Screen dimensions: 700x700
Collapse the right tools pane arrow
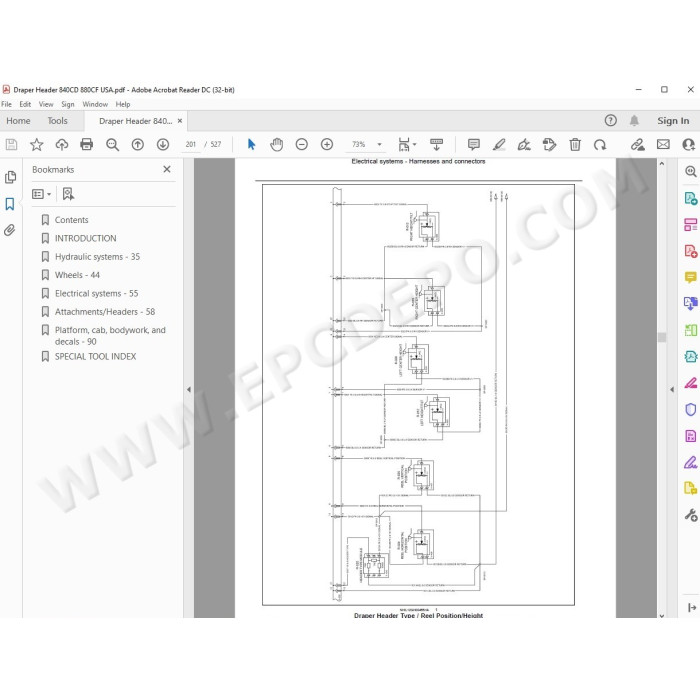point(672,389)
